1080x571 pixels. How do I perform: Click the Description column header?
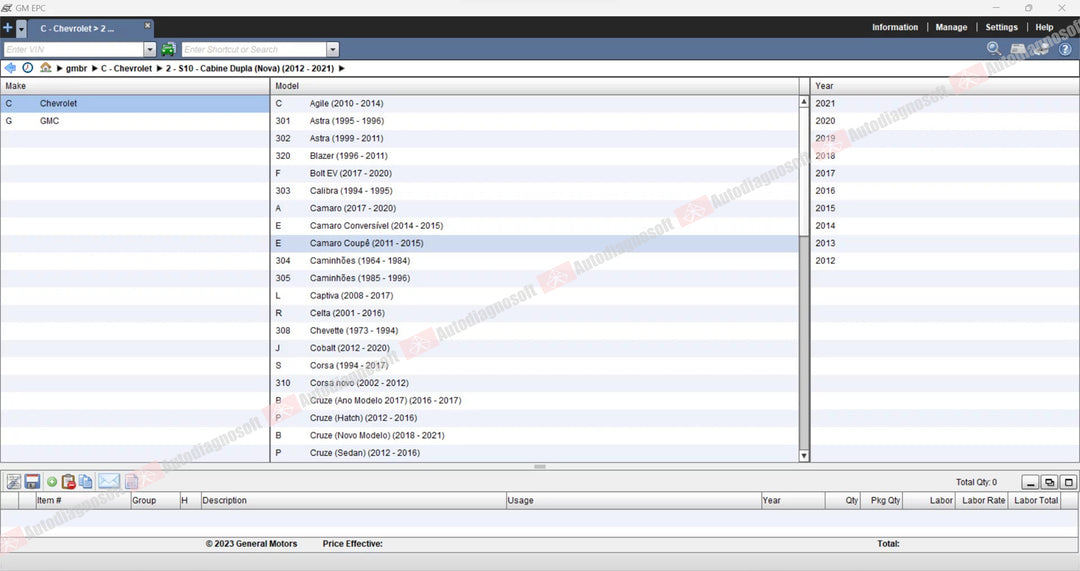point(353,501)
